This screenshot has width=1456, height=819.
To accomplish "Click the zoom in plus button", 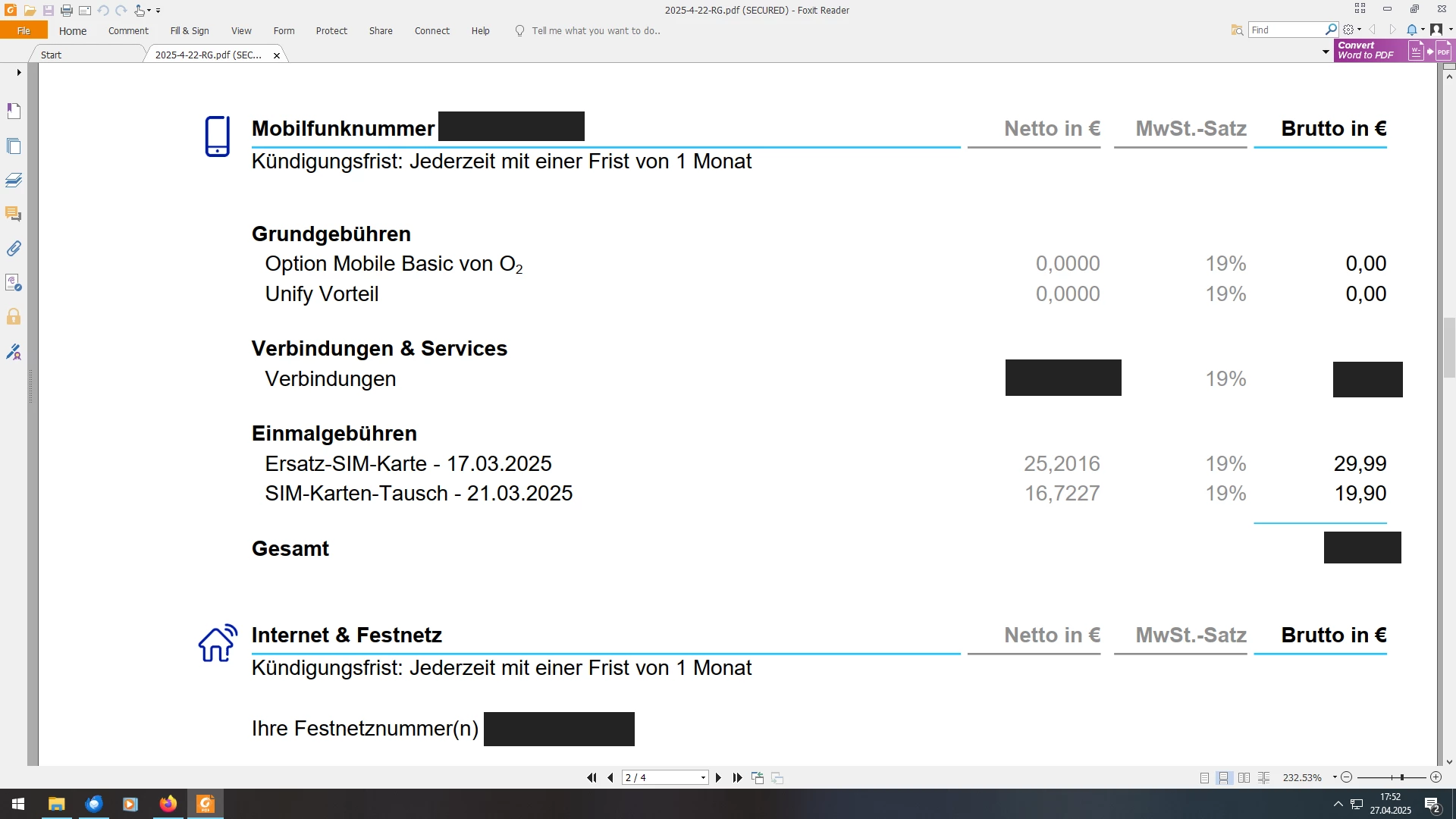I will tap(1436, 778).
